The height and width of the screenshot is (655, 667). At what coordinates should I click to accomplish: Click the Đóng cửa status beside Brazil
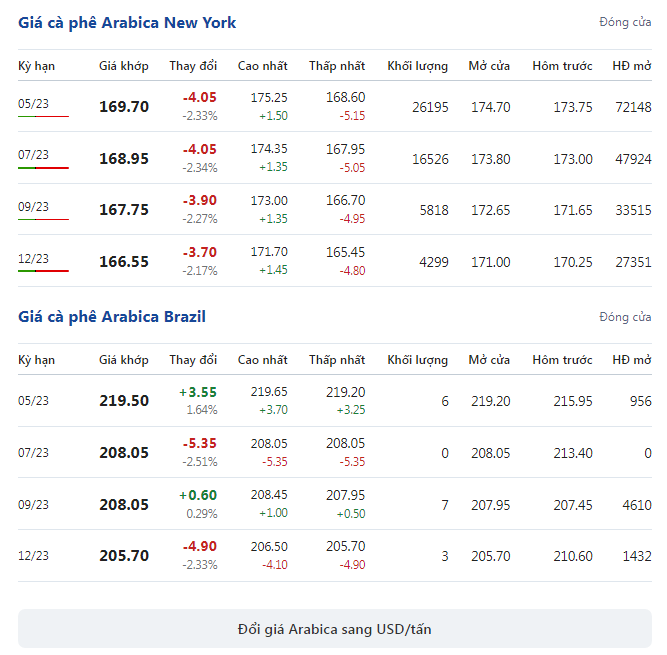click(x=625, y=317)
